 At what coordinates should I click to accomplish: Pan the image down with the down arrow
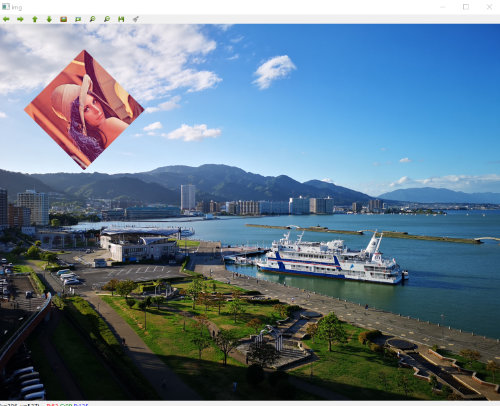[x=49, y=19]
